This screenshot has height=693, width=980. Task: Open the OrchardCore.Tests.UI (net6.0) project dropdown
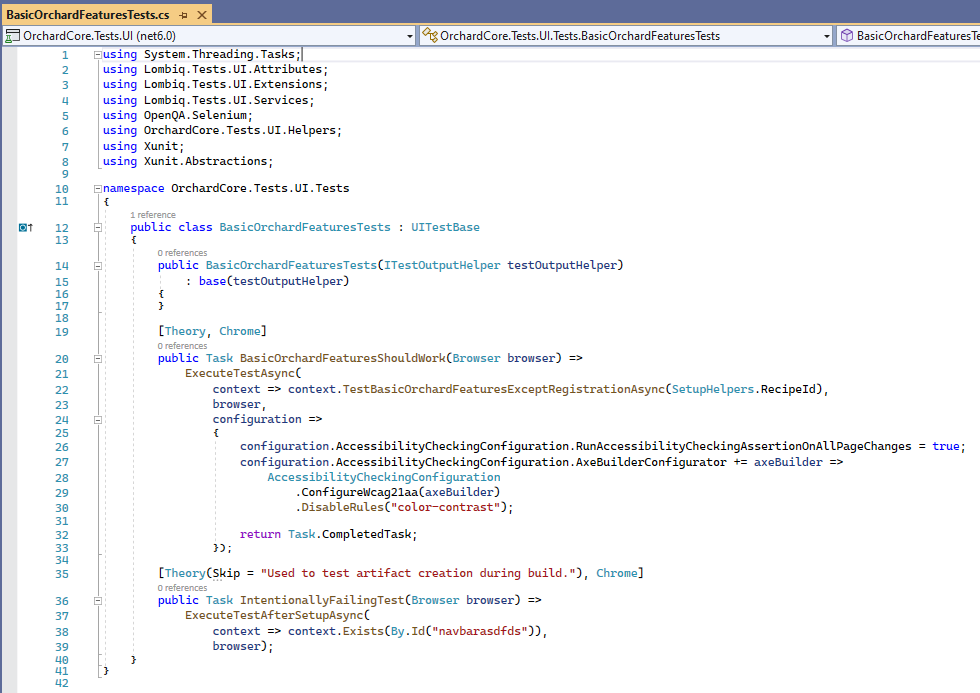click(410, 36)
